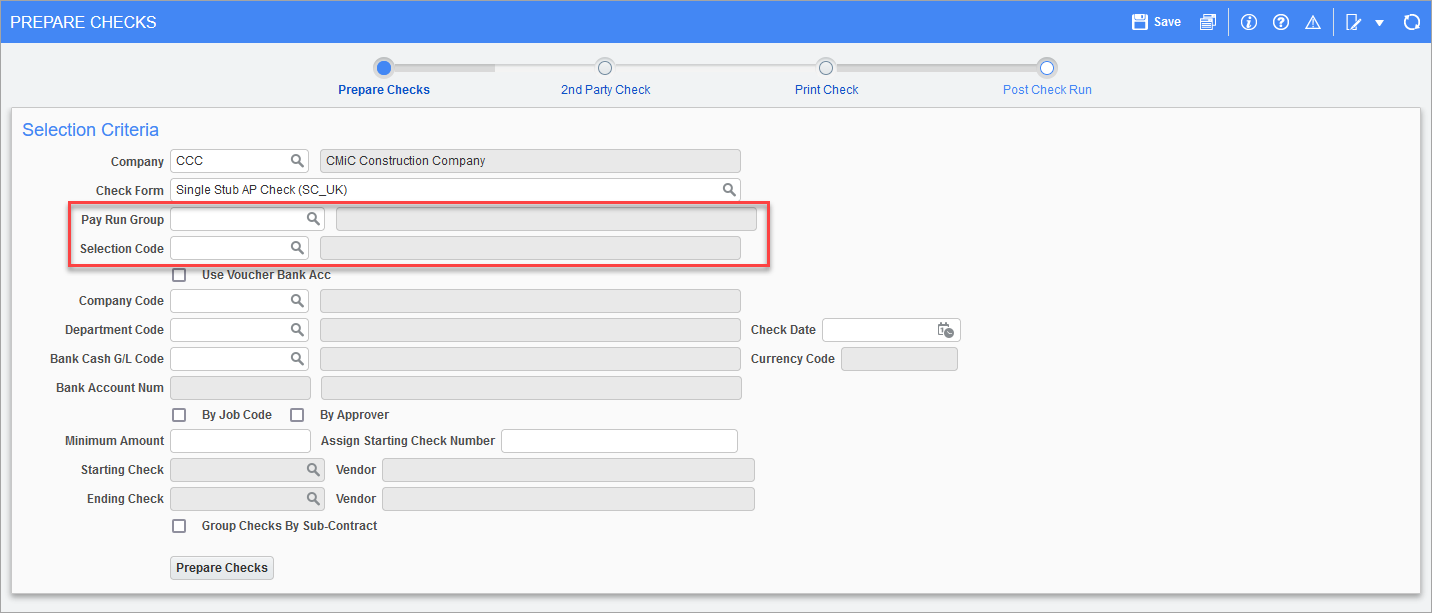This screenshot has height=613, width=1432.
Task: Click the info circle icon
Action: tap(1248, 21)
